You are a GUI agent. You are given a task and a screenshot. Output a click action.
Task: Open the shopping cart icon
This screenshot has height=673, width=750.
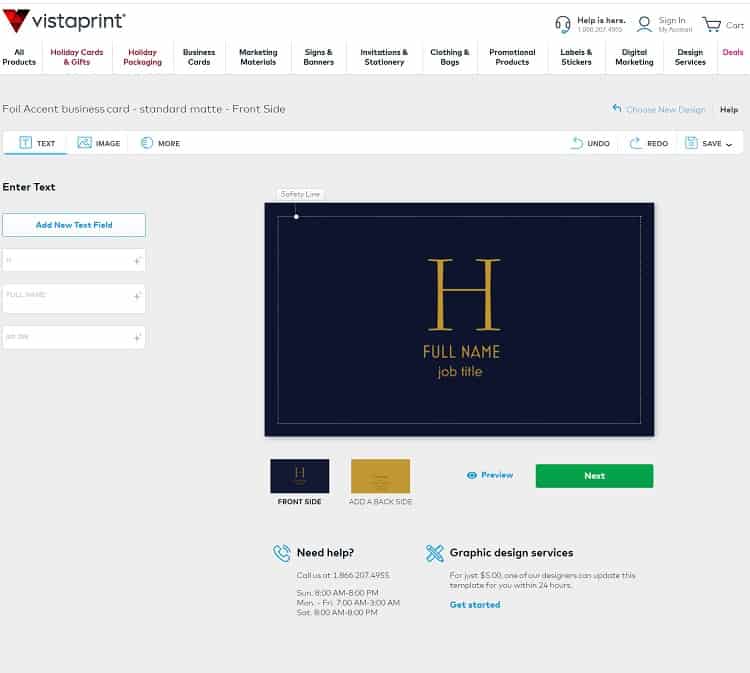click(711, 24)
